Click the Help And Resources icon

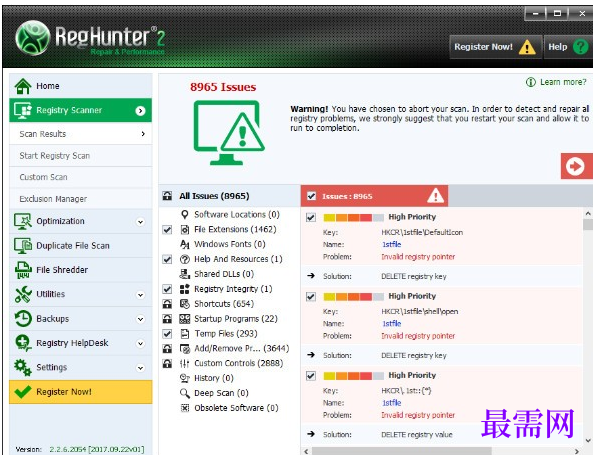(x=185, y=259)
